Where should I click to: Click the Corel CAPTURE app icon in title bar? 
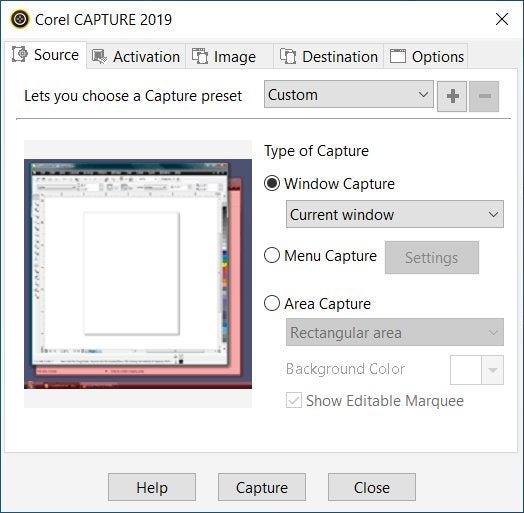point(20,19)
